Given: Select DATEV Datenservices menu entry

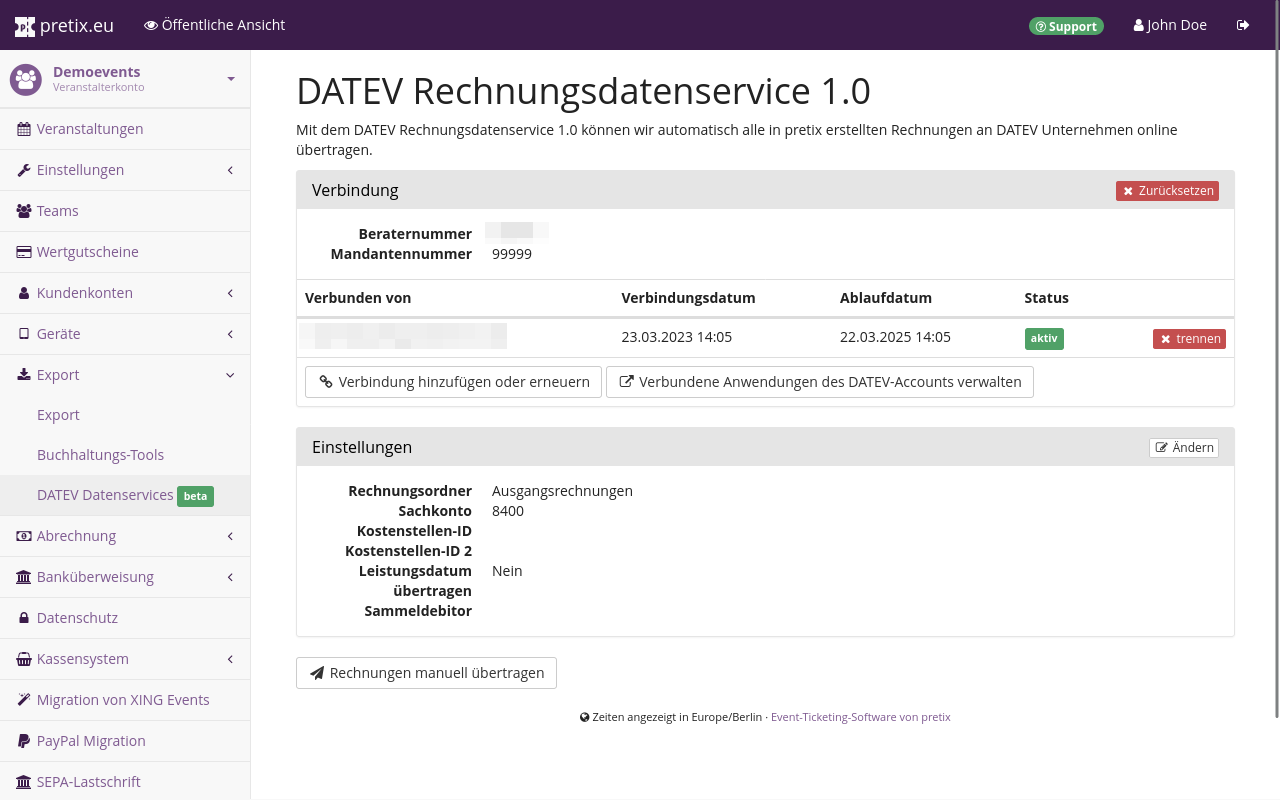Looking at the screenshot, I should [105, 495].
